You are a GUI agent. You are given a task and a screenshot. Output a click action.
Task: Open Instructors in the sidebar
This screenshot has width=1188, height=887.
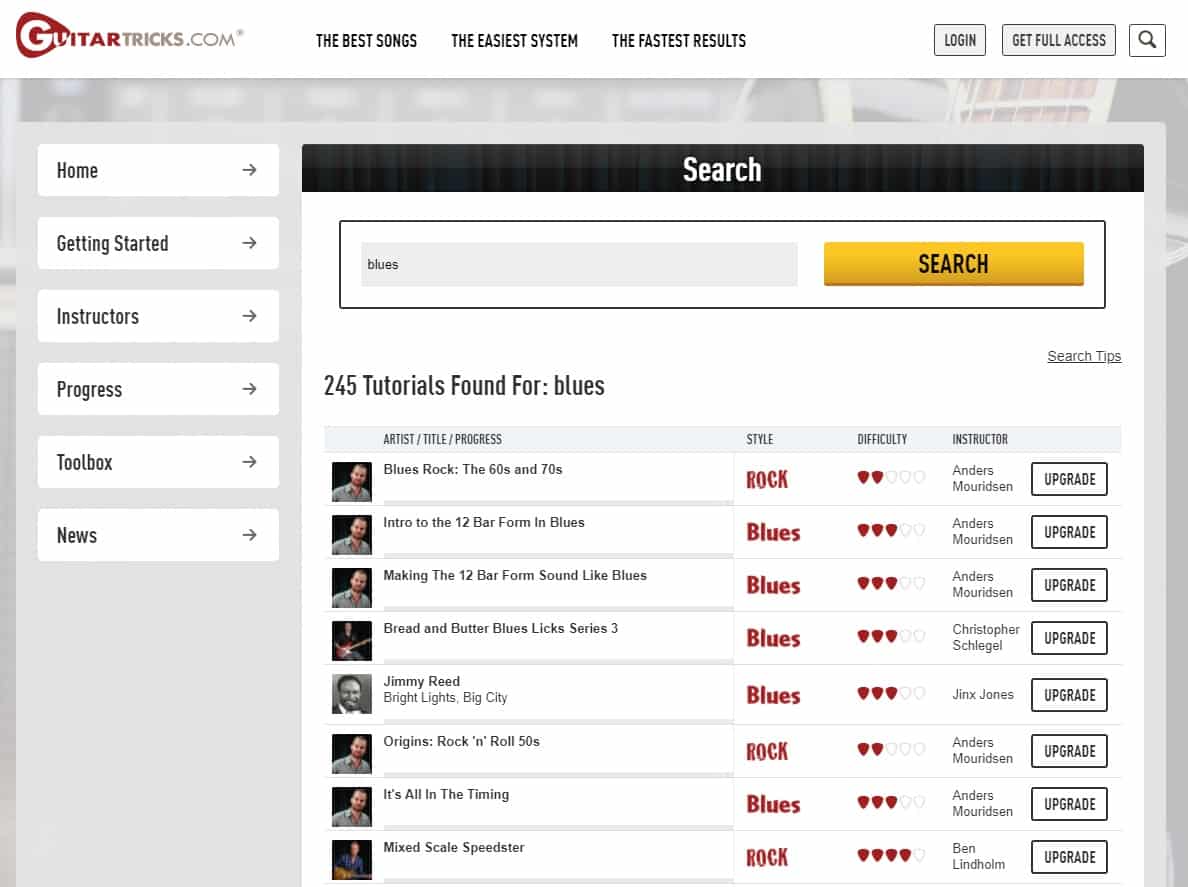(x=158, y=316)
